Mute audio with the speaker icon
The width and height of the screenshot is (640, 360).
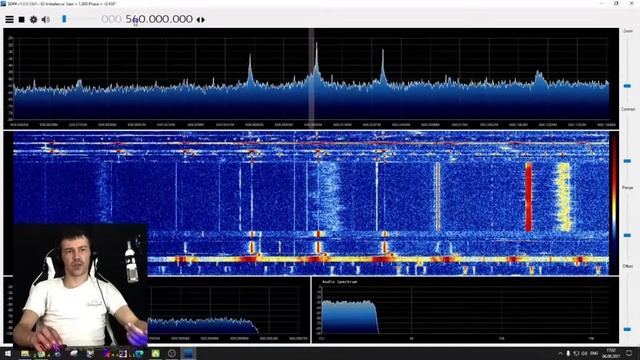46,19
